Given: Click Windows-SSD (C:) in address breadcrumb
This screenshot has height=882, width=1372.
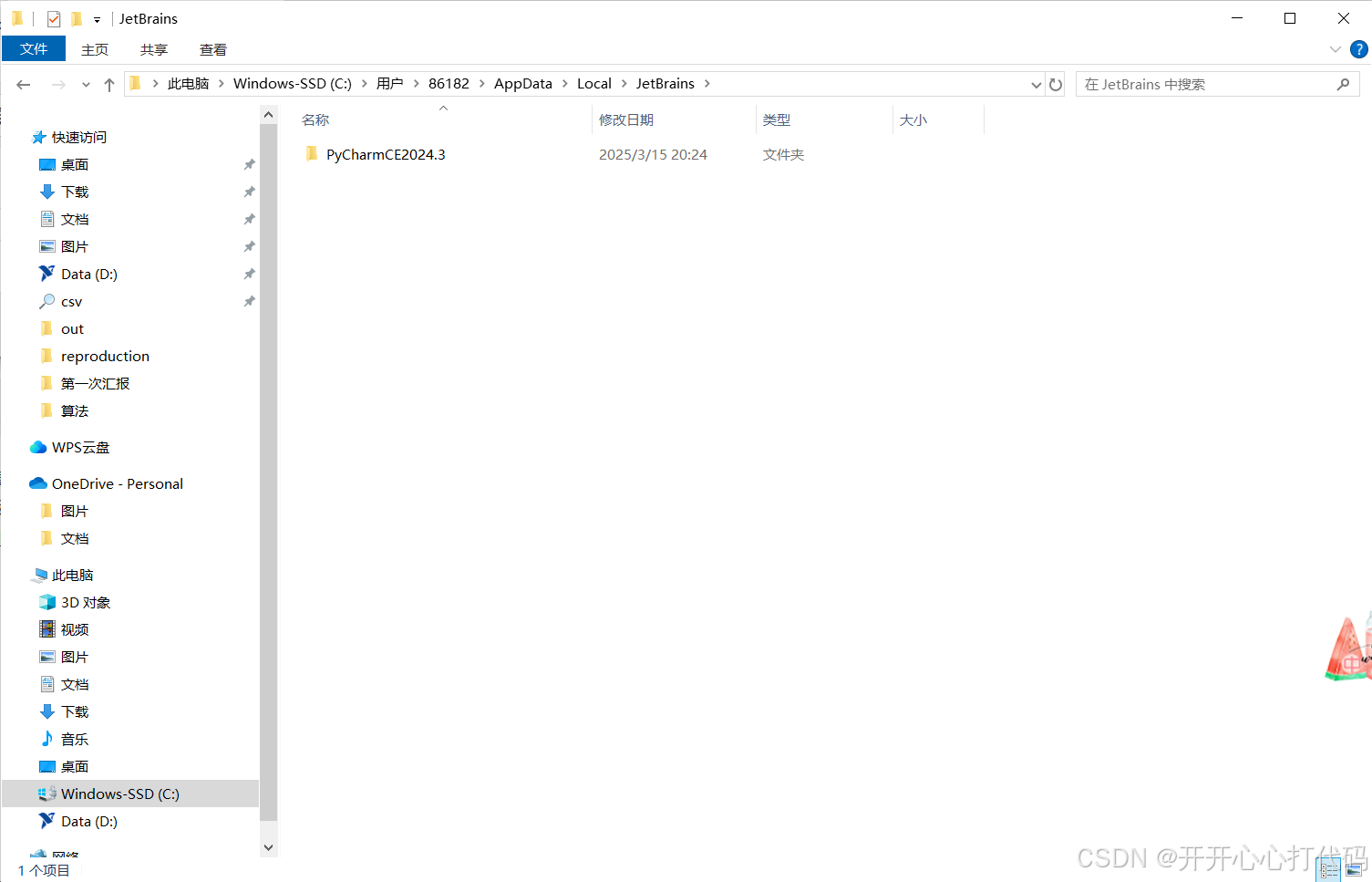Looking at the screenshot, I should pyautogui.click(x=293, y=84).
